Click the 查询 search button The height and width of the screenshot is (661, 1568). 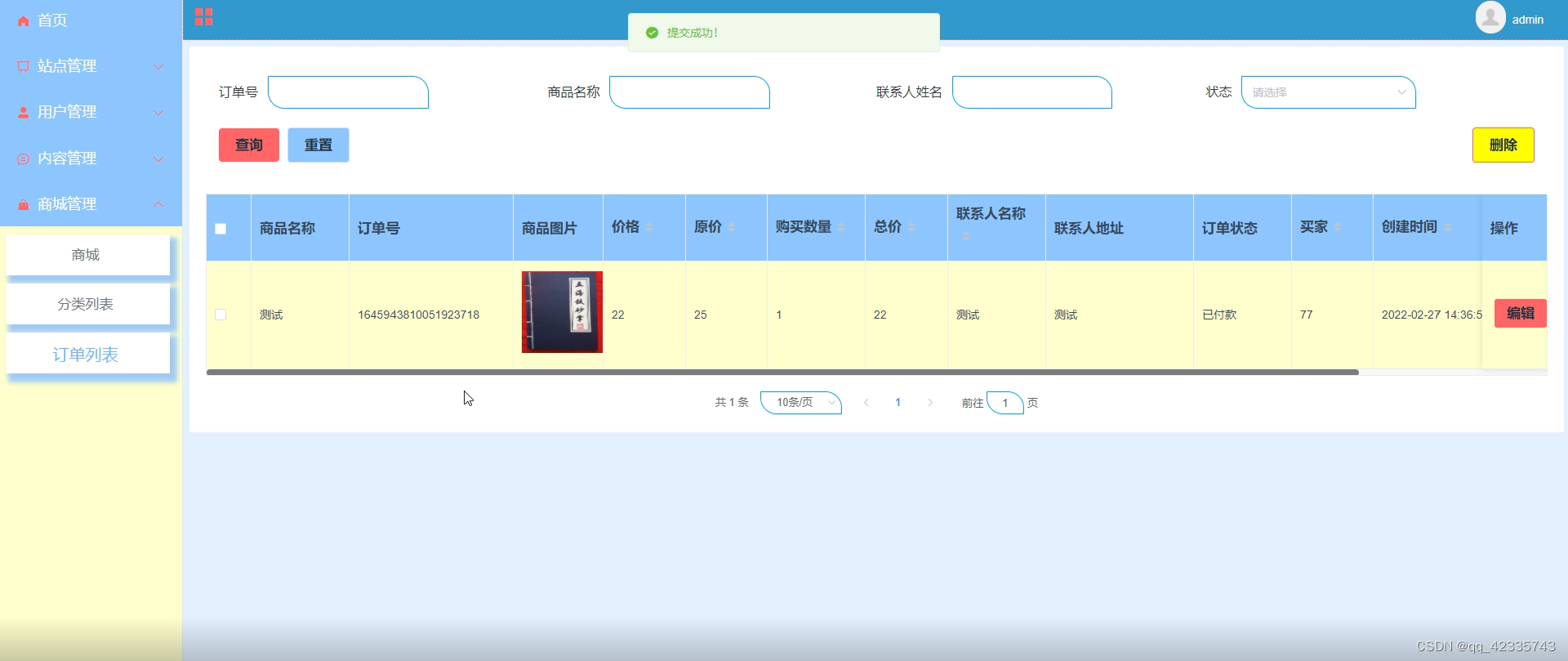[x=249, y=145]
